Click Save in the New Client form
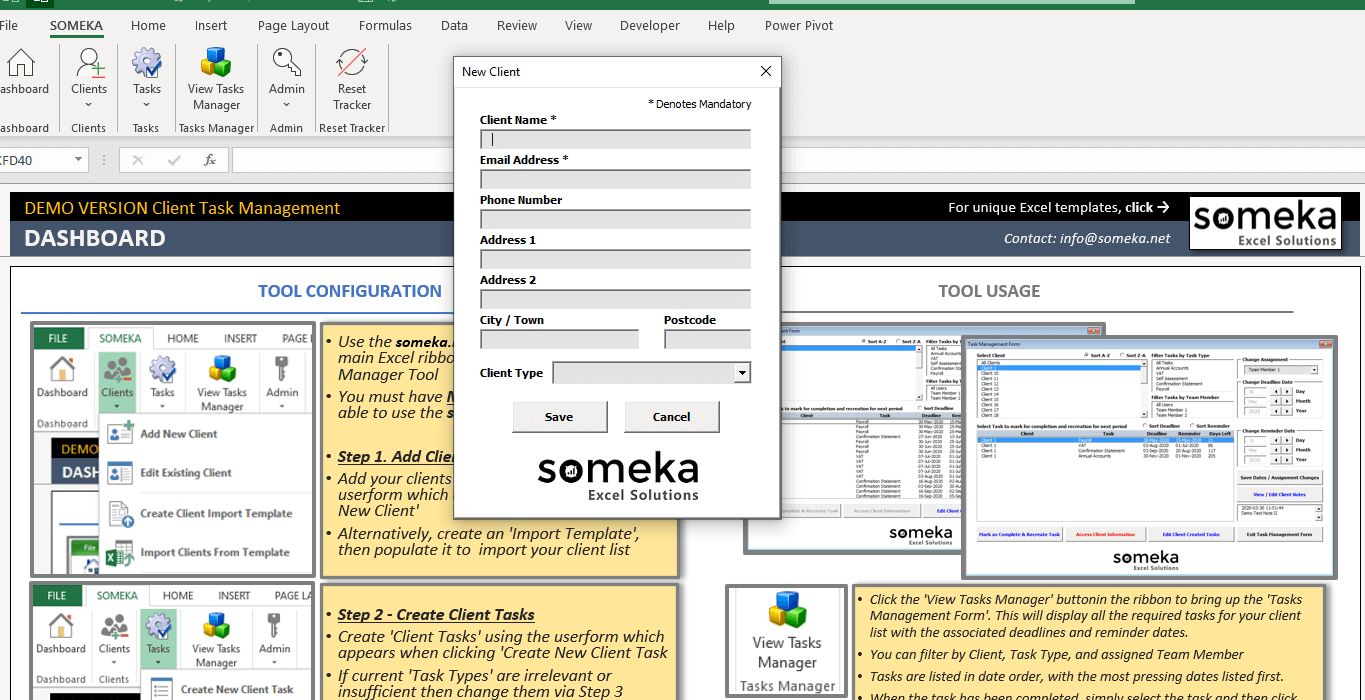 coord(559,417)
